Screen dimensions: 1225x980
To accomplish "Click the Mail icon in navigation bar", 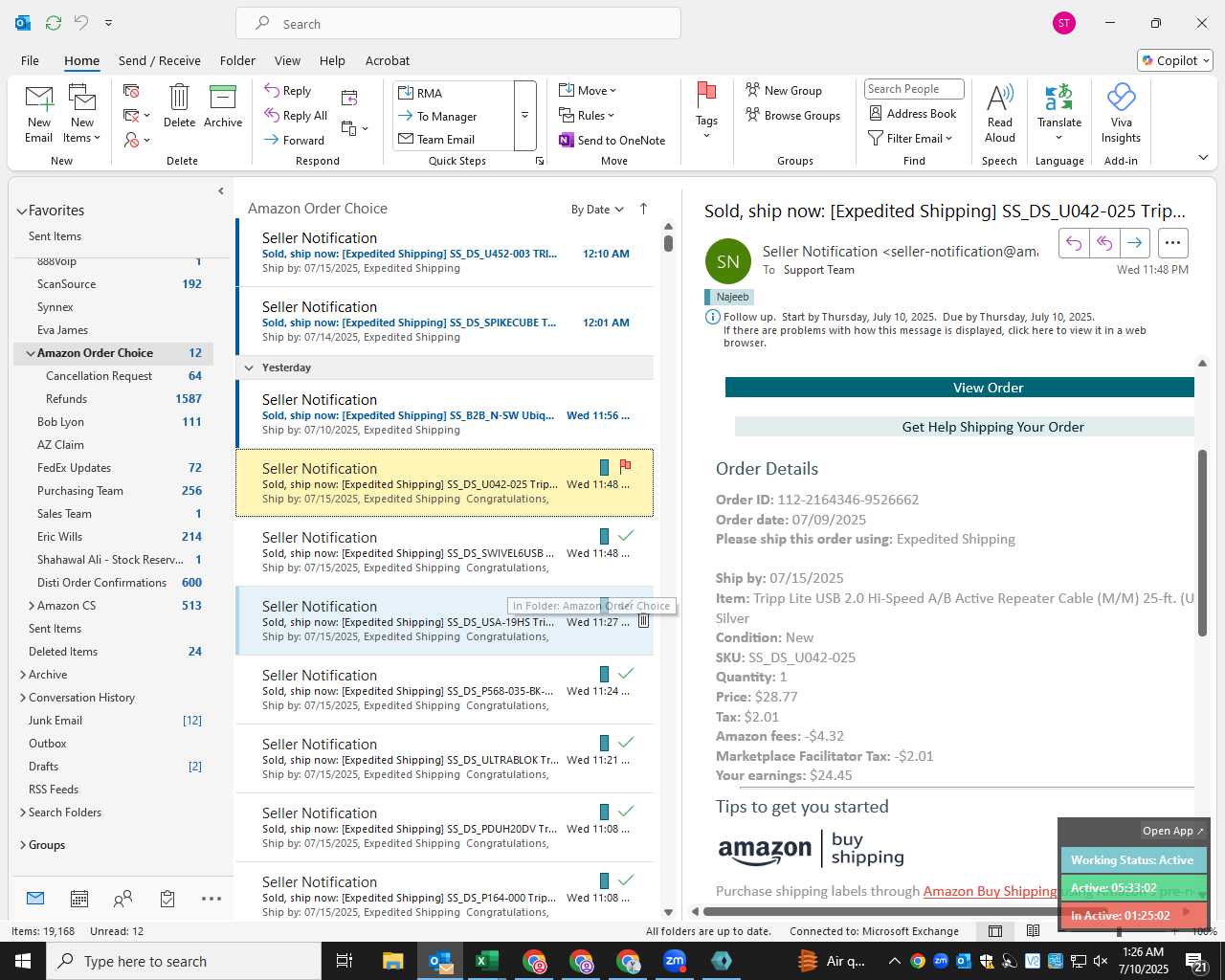I will coord(35,899).
